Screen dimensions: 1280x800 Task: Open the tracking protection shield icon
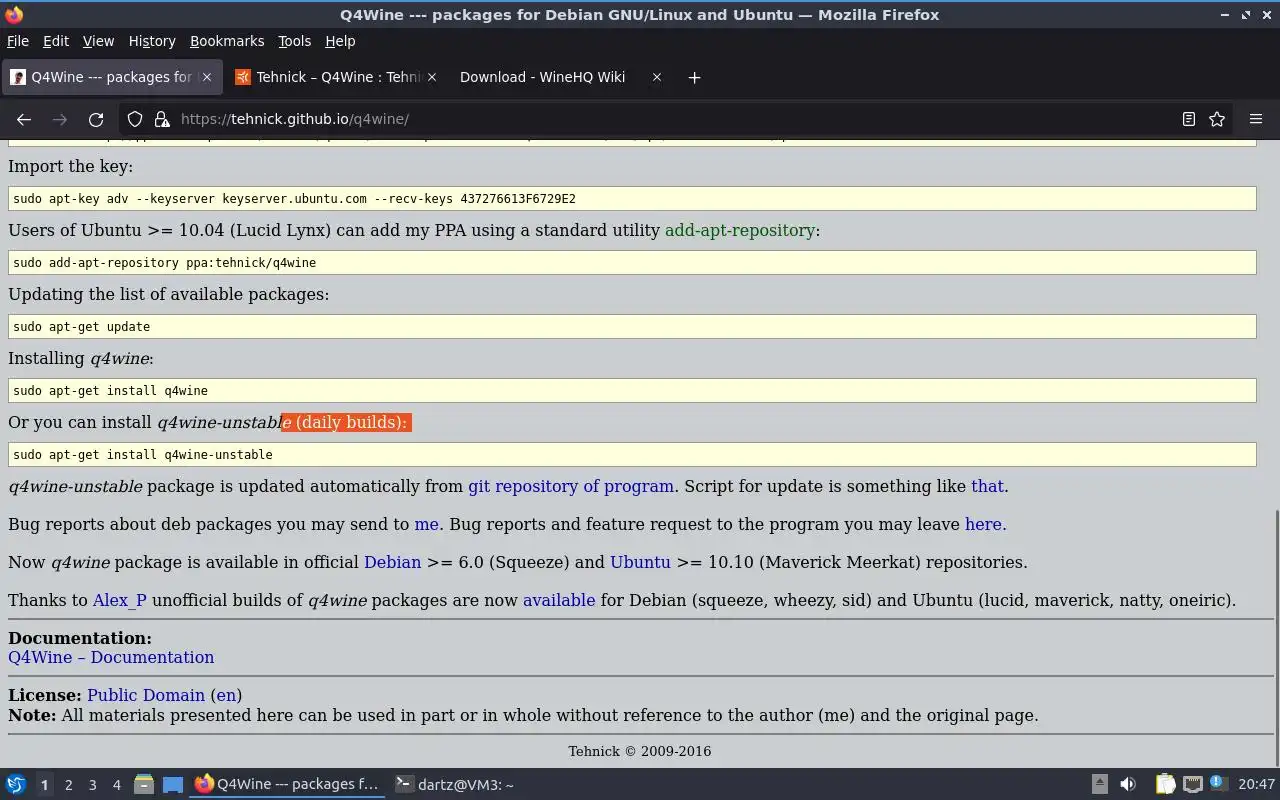135,119
